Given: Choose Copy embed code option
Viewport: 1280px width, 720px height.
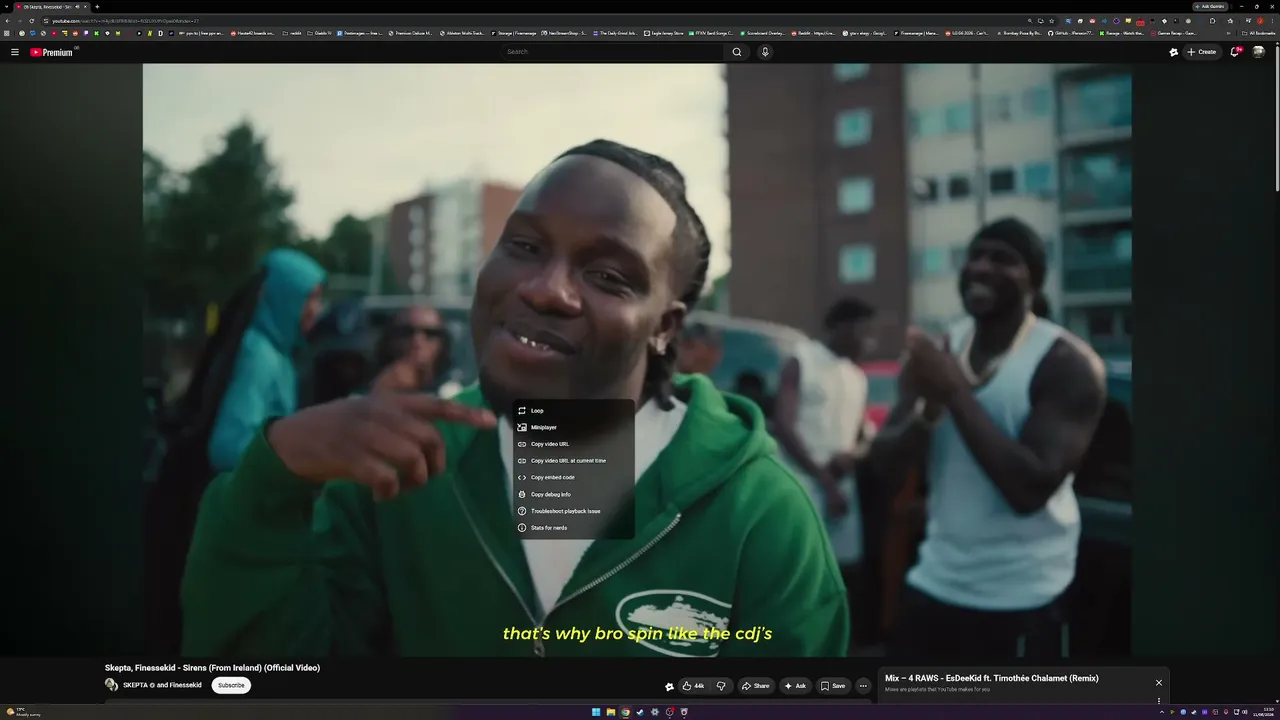Looking at the screenshot, I should click(573, 477).
